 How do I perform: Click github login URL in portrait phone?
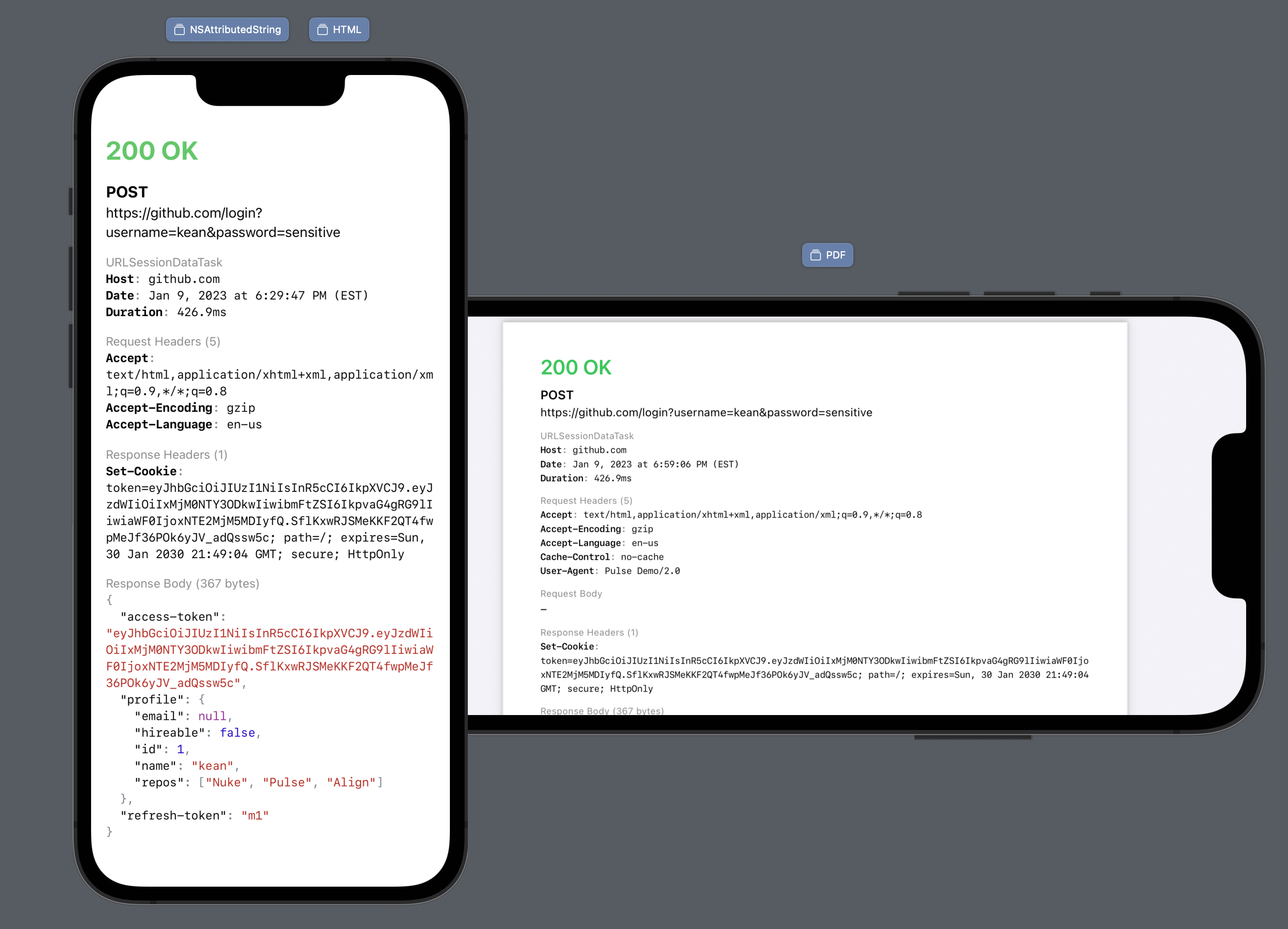[x=223, y=223]
